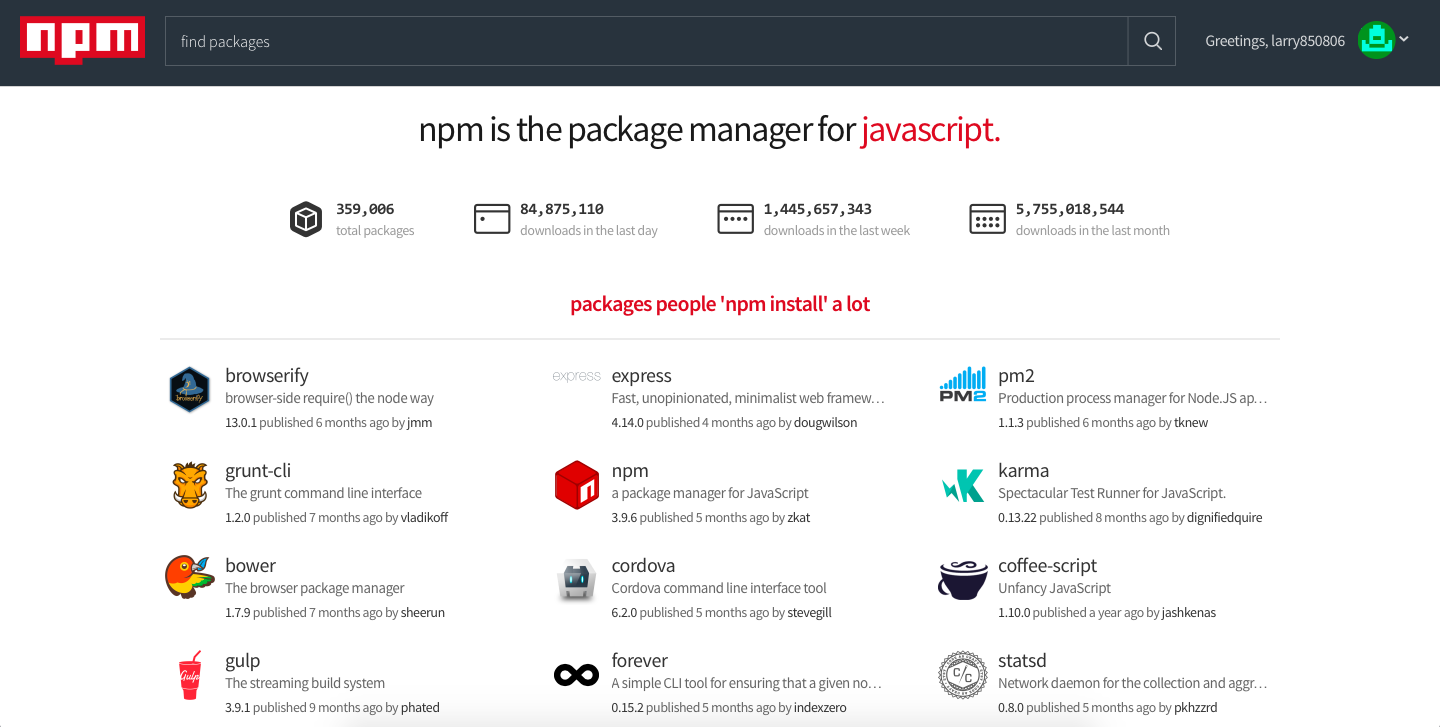Click "Cordova command line interface tool" text
Screen dimensions: 1440x727
coord(719,588)
